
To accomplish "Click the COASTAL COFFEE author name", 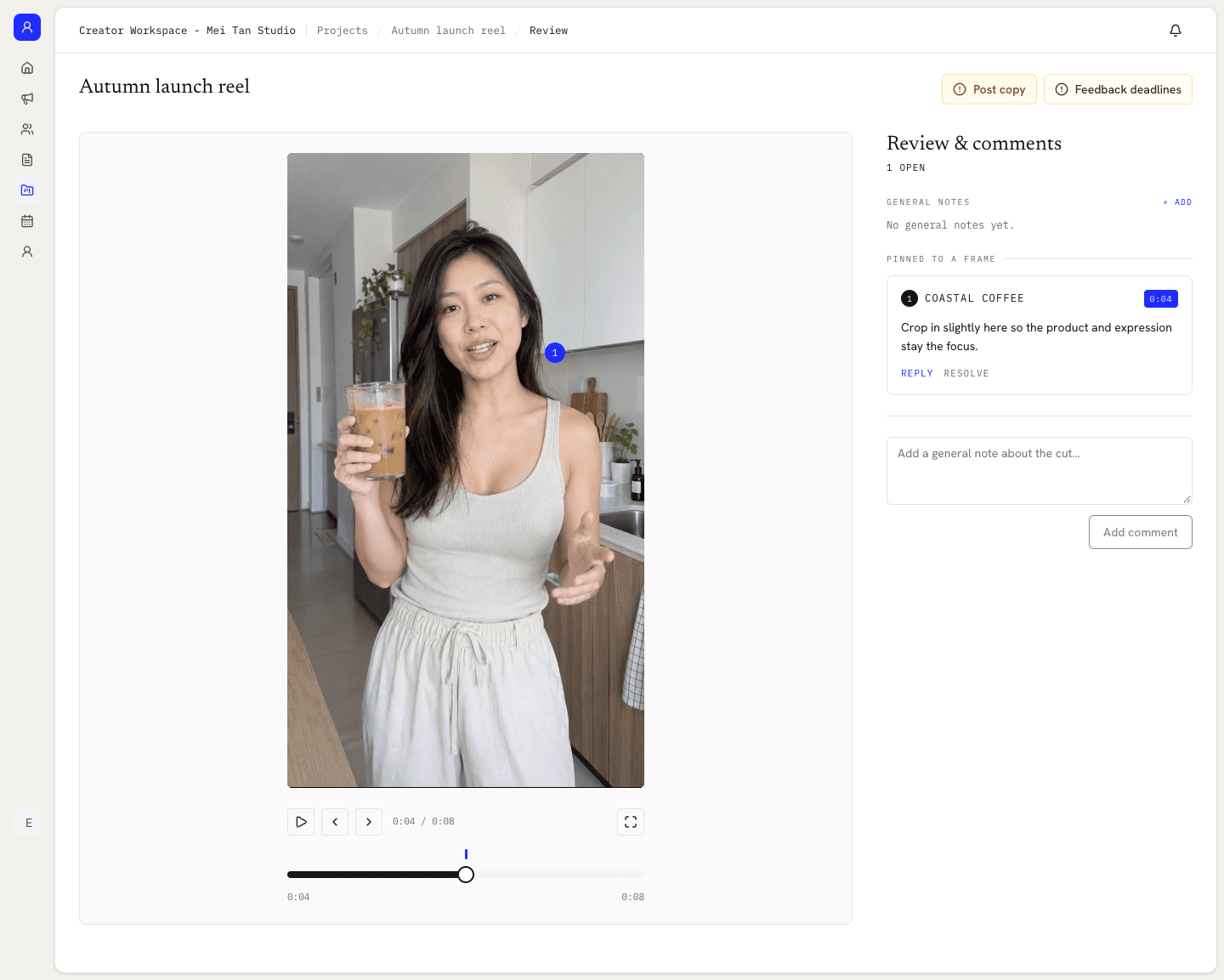I will (974, 298).
